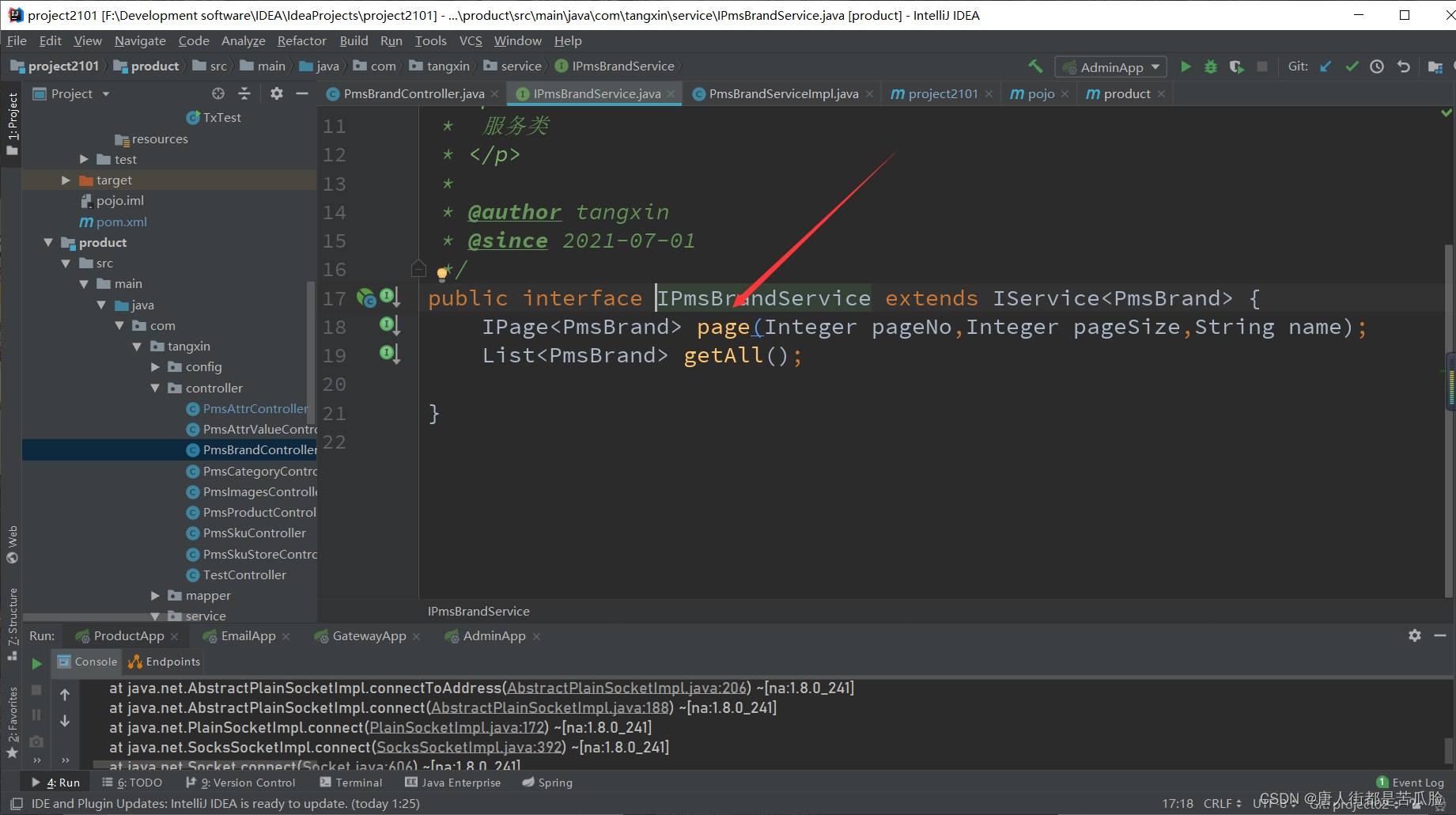Click the camera thread dump icon
The height and width of the screenshot is (815, 1456).
[36, 741]
